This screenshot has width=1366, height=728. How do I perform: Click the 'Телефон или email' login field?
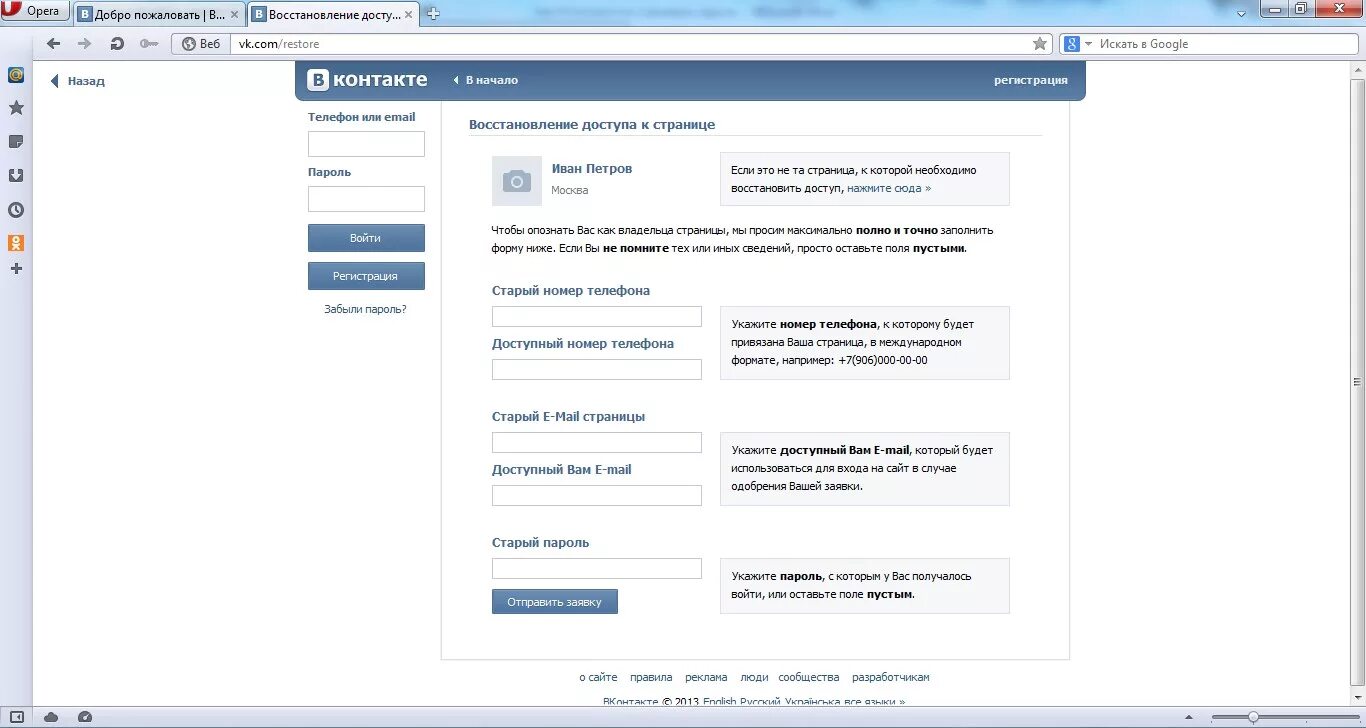pos(366,144)
